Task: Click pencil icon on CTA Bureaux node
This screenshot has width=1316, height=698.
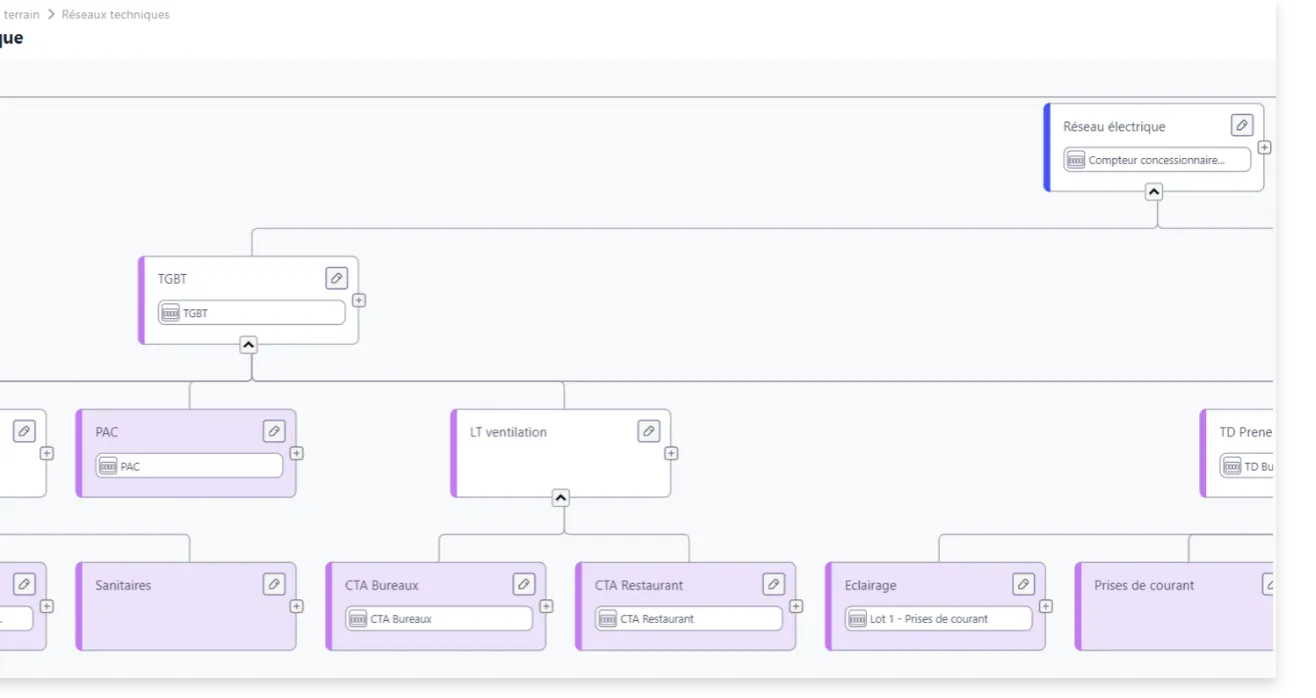Action: [523, 584]
